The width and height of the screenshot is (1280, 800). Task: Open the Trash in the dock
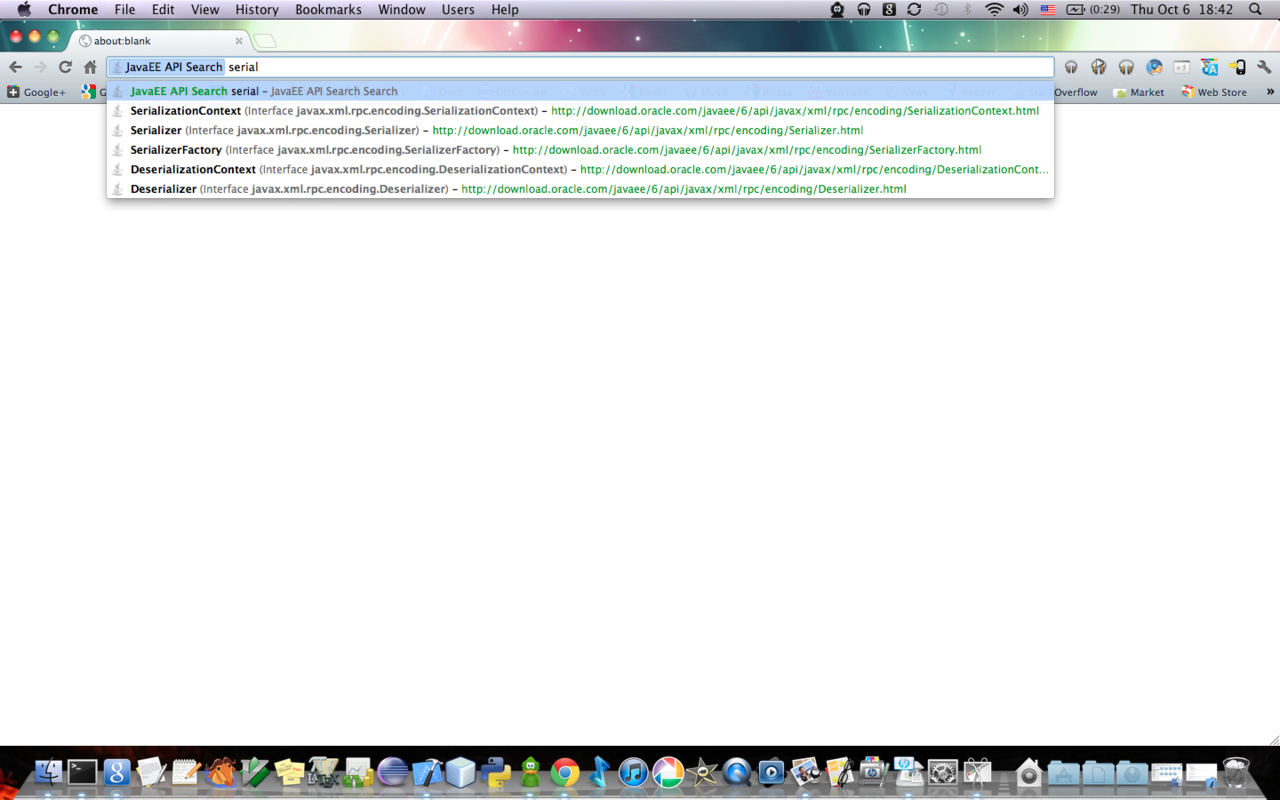coord(1236,772)
